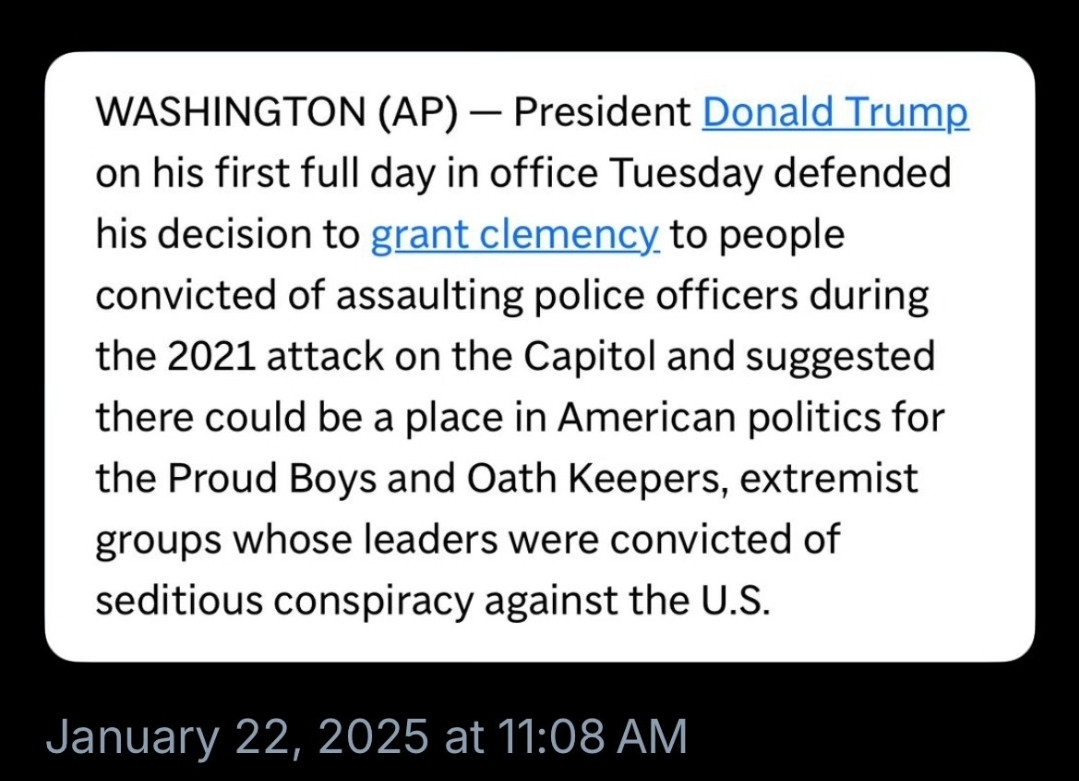Screen dimensions: 1079x781
Task: Click the Proud Boys text
Action: tap(272, 480)
